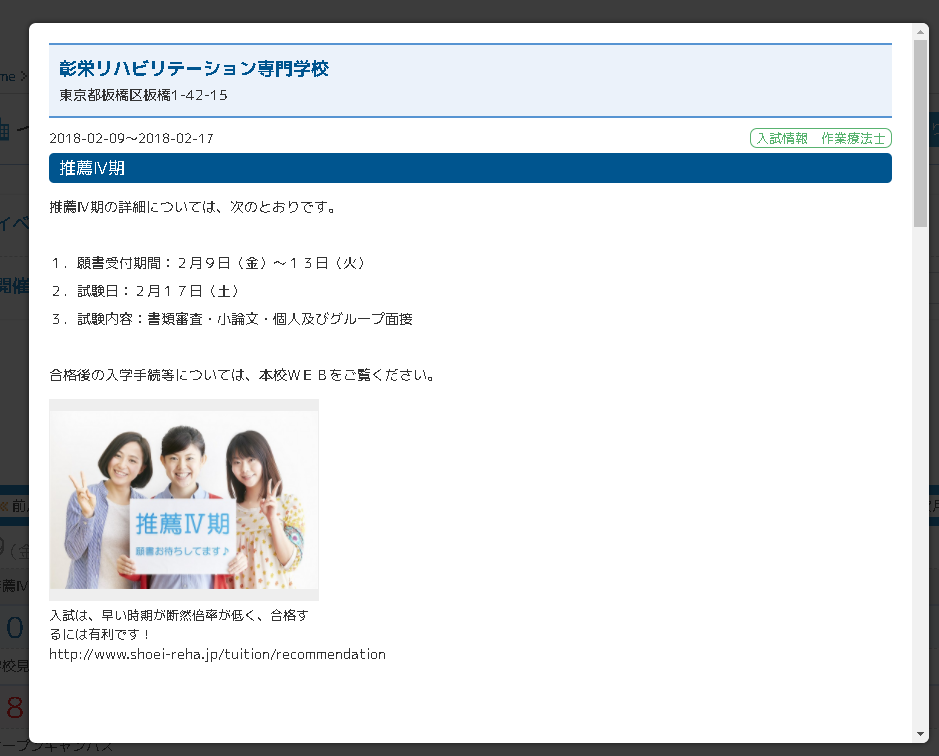Click the 推薦IV期 blue heading bar
939x756 pixels.
pyautogui.click(x=470, y=168)
